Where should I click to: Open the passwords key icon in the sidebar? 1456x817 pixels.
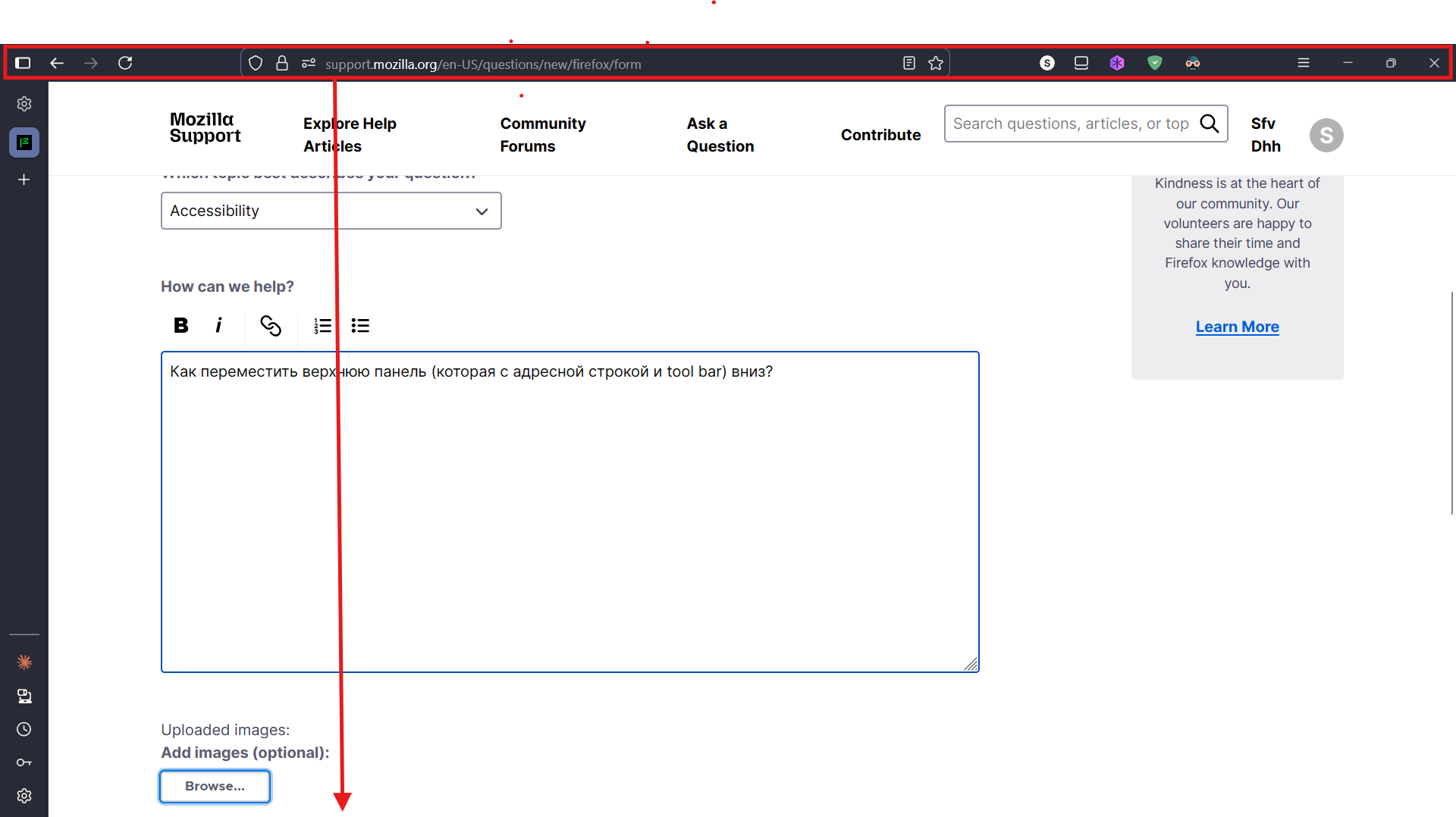pos(24,762)
